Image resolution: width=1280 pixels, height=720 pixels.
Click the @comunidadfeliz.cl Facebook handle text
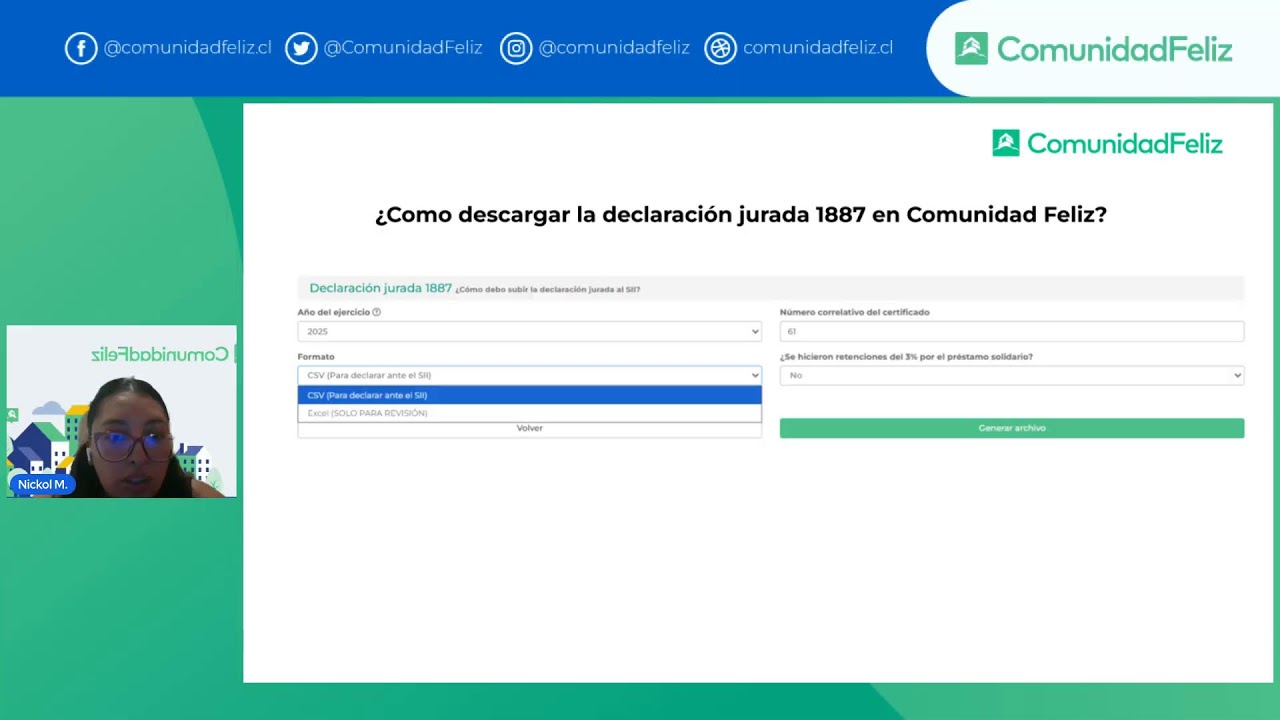[188, 48]
